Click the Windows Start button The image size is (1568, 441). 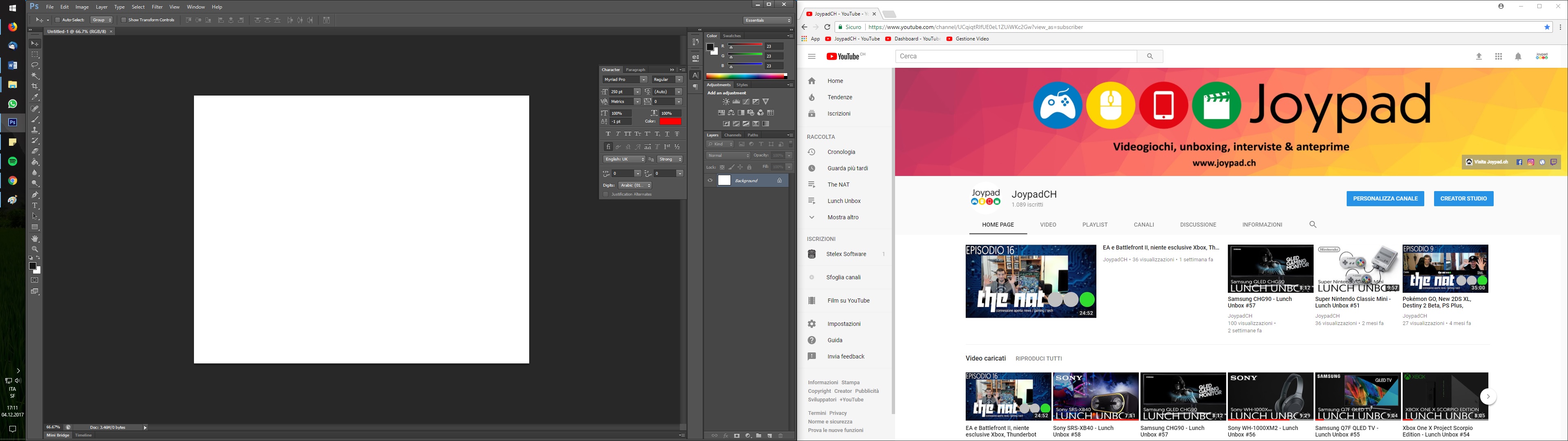pos(12,9)
